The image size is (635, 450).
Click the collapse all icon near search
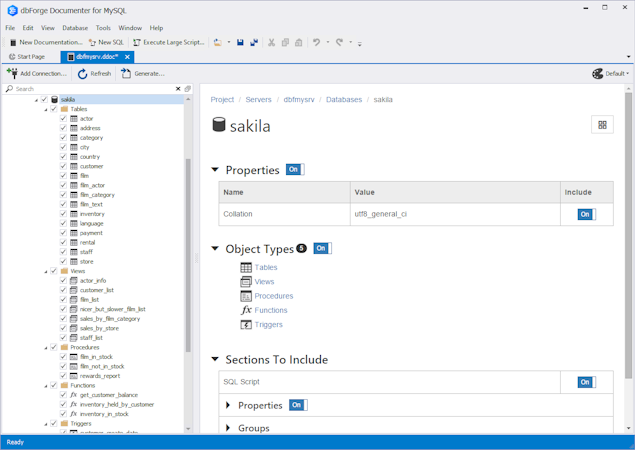[x=188, y=89]
